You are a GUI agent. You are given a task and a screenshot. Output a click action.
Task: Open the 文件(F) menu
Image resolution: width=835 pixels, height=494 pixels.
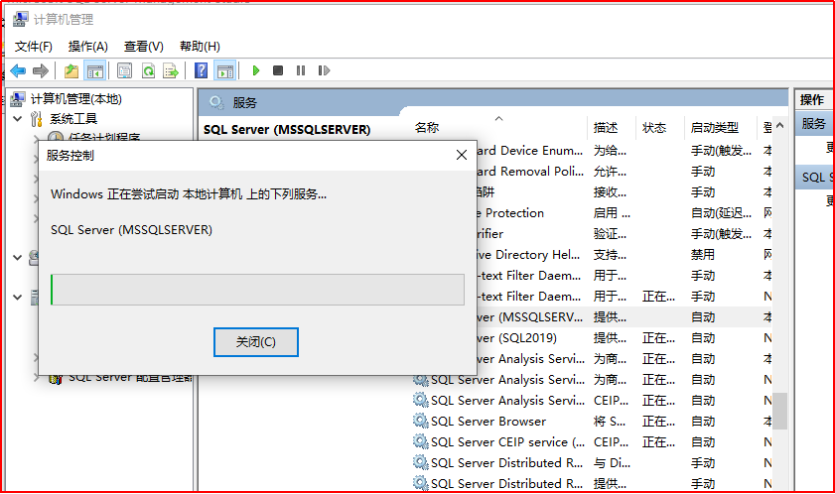(x=33, y=47)
